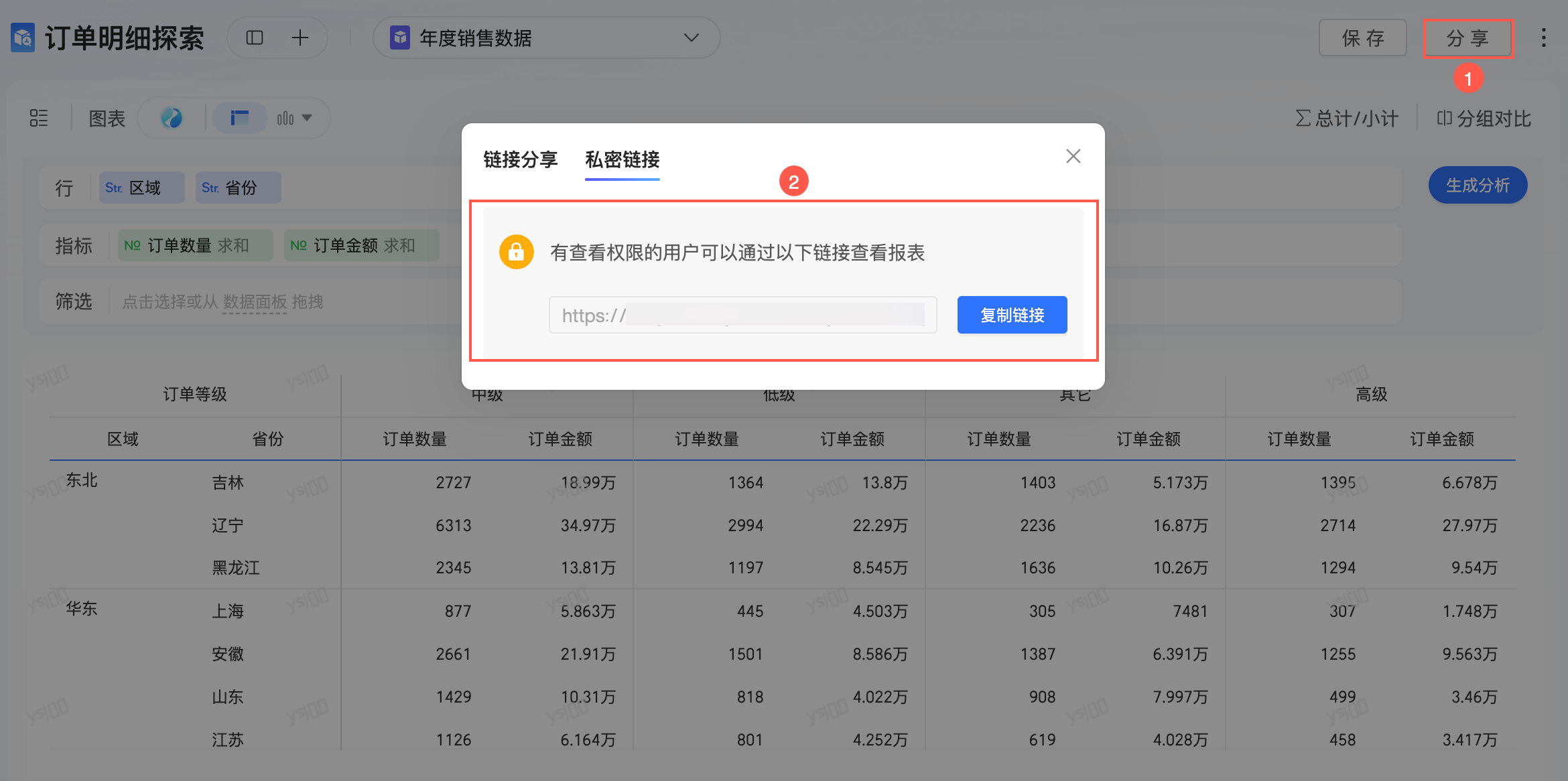Click the 订单等级 column header
Viewport: 1568px width, 781px height.
pyautogui.click(x=195, y=394)
